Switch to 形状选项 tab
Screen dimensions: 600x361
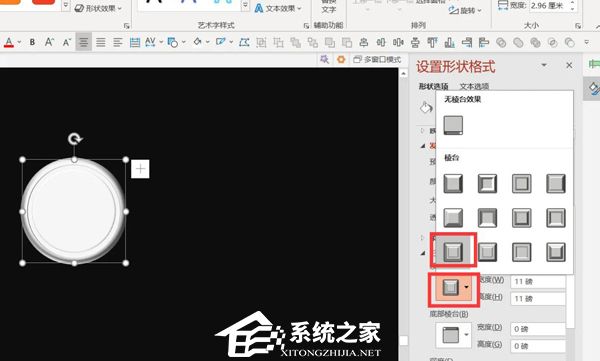(x=434, y=86)
